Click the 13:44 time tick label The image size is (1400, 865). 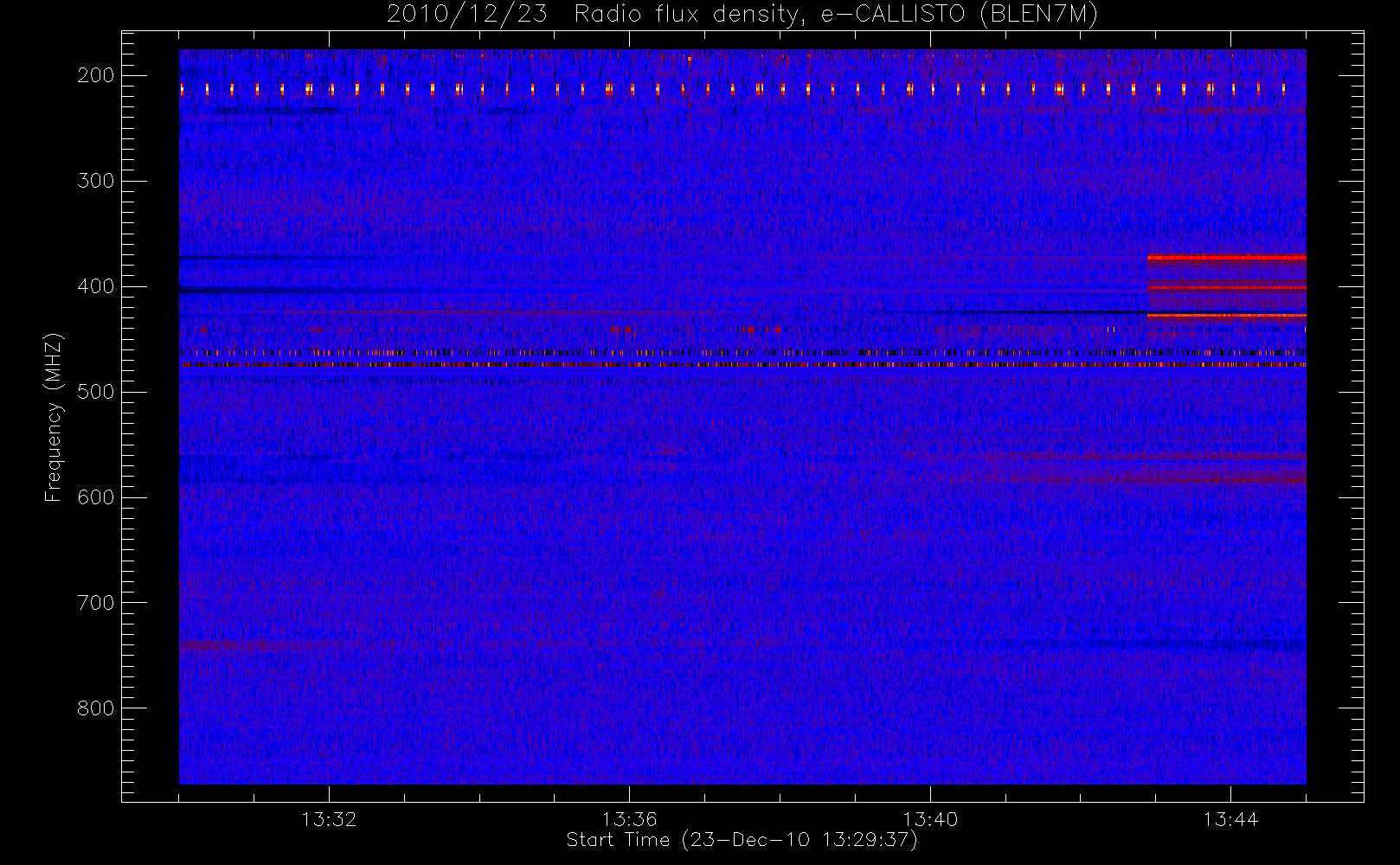click(x=1230, y=819)
